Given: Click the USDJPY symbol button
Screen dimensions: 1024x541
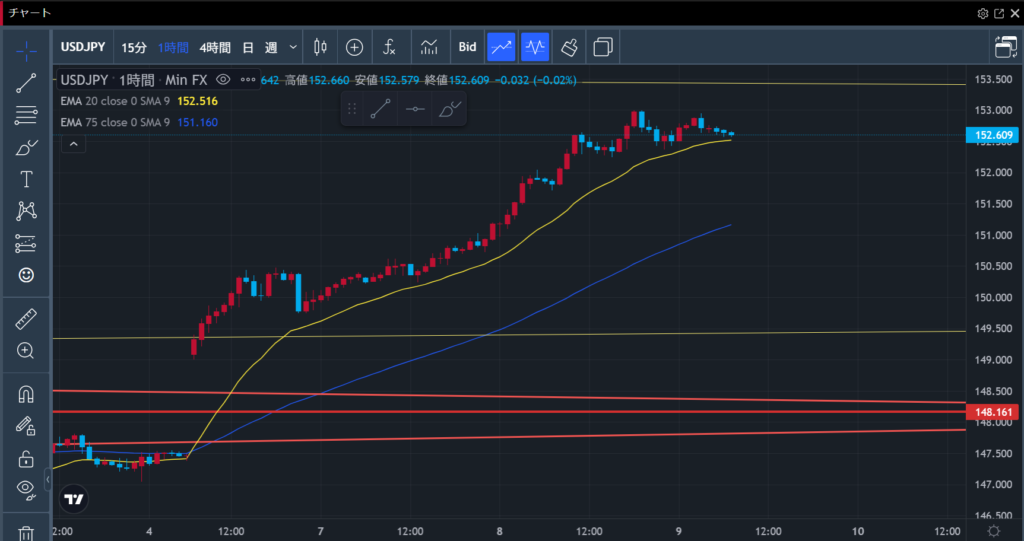Looking at the screenshot, I should (x=83, y=47).
